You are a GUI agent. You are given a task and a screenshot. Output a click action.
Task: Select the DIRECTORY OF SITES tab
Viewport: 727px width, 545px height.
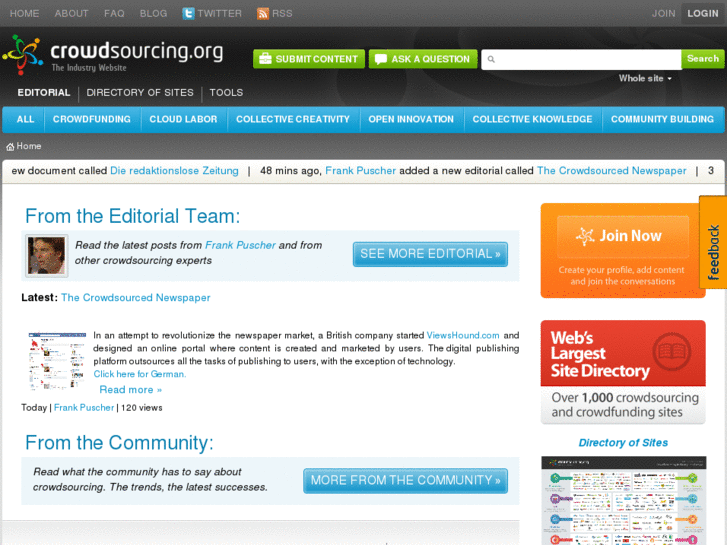click(x=140, y=92)
